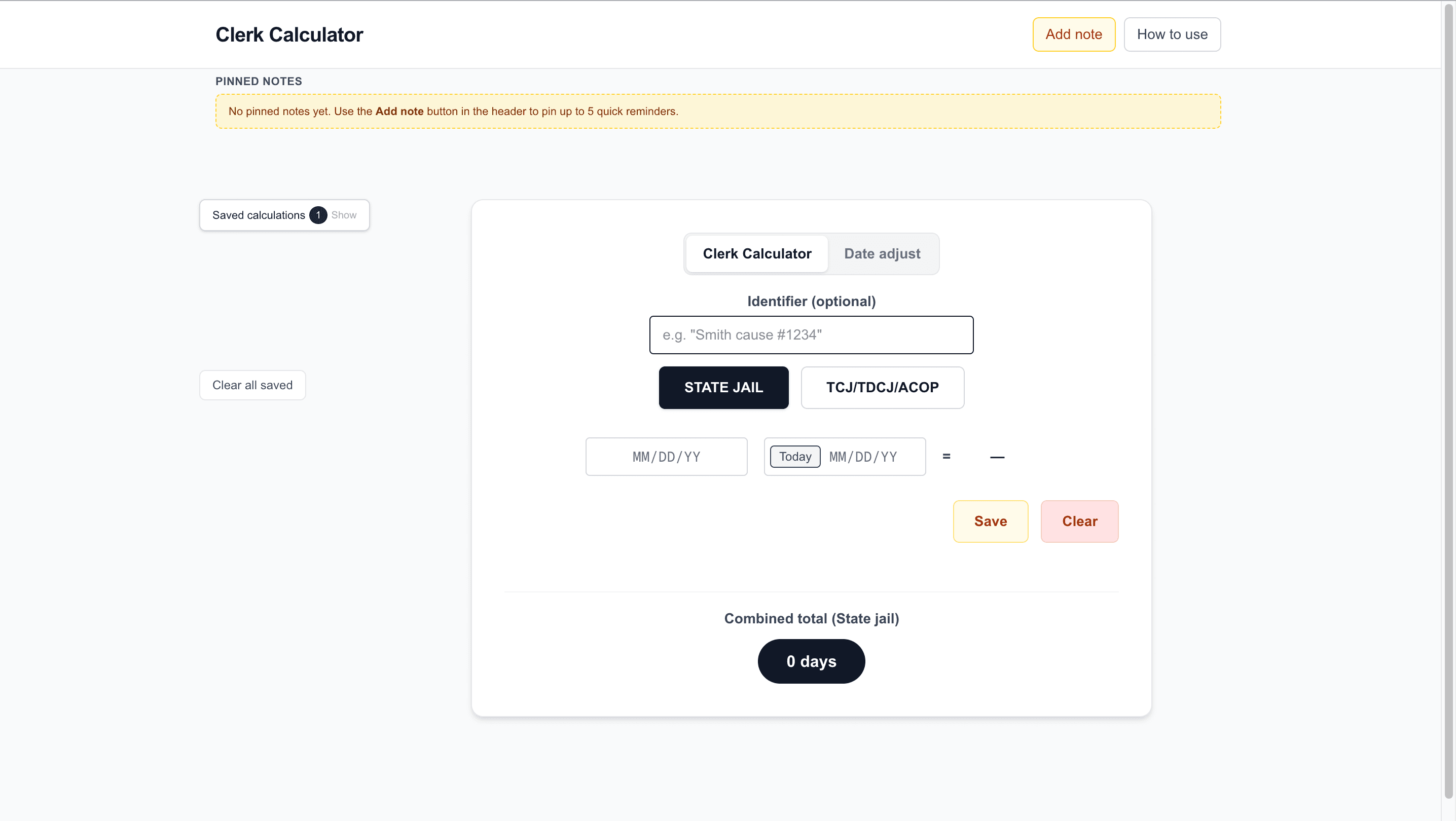
Task: Select STATE JAIL mode
Action: click(x=723, y=388)
